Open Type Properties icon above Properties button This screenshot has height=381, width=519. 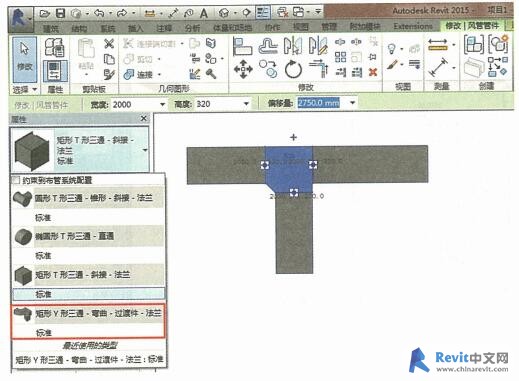click(54, 47)
